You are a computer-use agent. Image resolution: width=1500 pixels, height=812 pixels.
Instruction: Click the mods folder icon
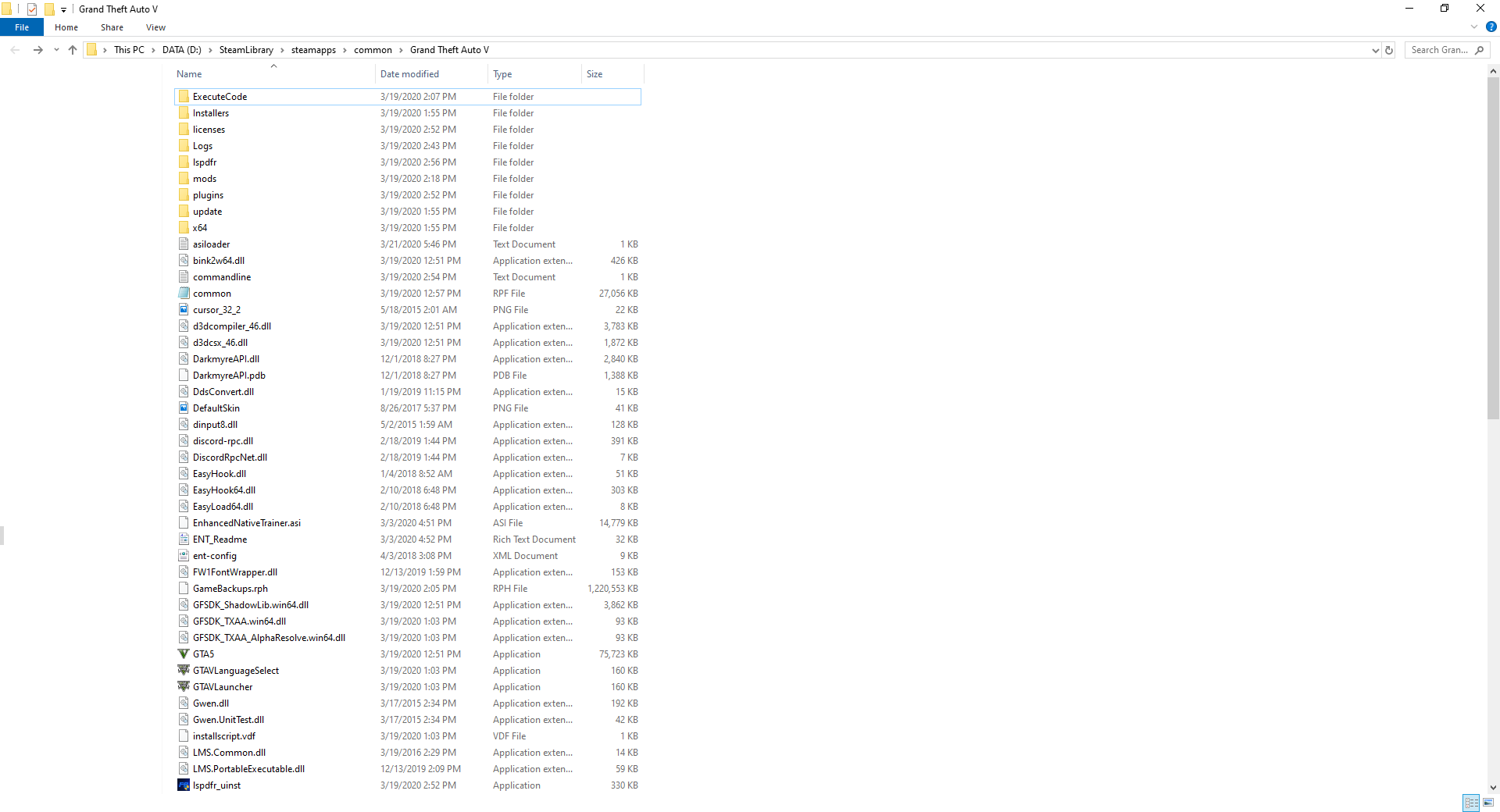pyautogui.click(x=184, y=179)
